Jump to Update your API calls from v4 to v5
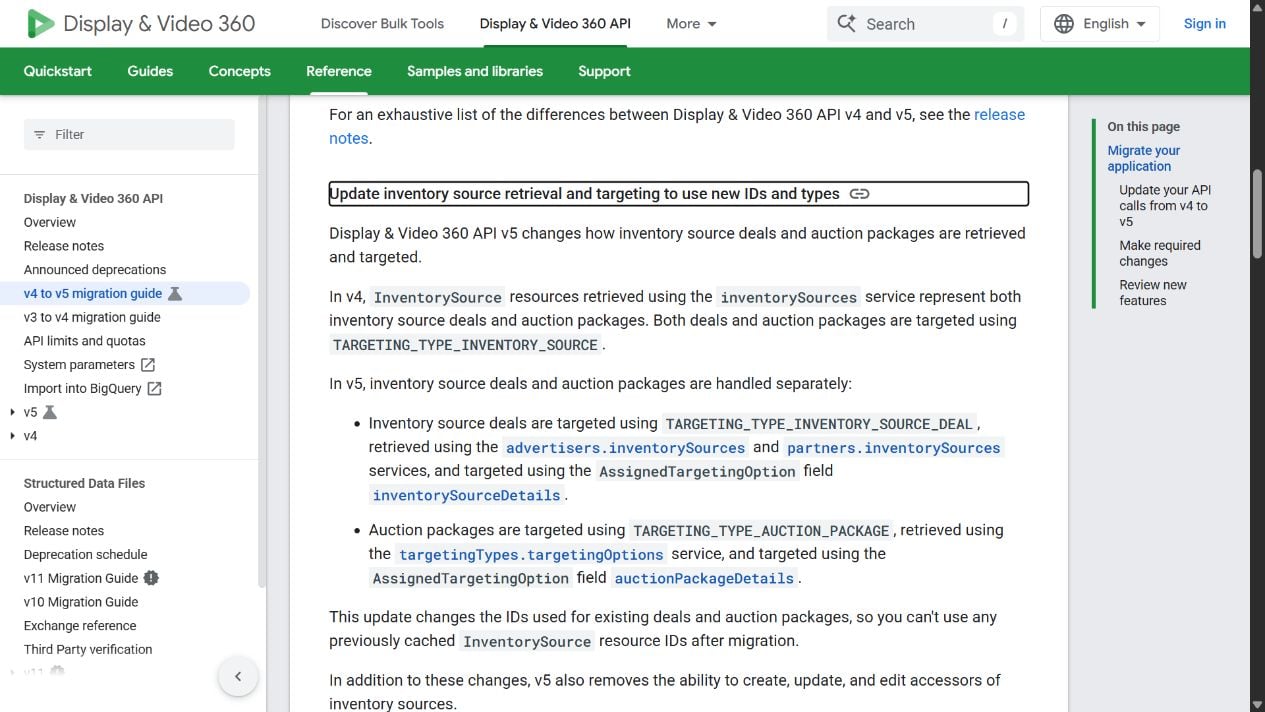 click(1166, 206)
